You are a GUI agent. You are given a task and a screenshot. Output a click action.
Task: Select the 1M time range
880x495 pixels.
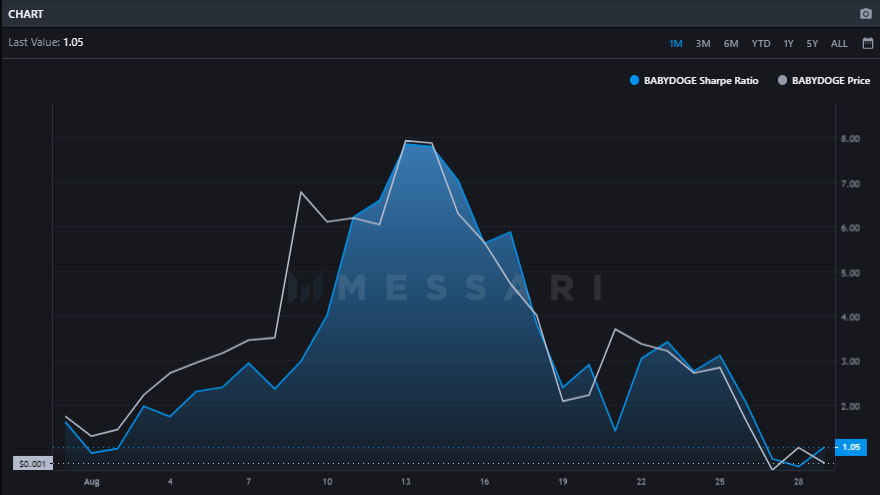tap(676, 44)
